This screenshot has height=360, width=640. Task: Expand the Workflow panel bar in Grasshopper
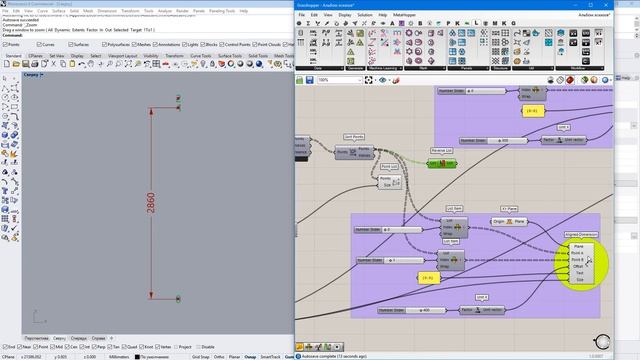tap(579, 68)
